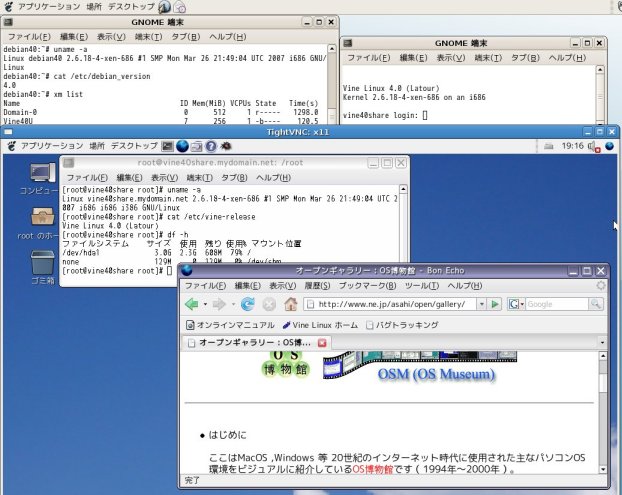The width and height of the screenshot is (622, 495).
Task: Open 場所 menu in host top panel
Action: coord(94,7)
